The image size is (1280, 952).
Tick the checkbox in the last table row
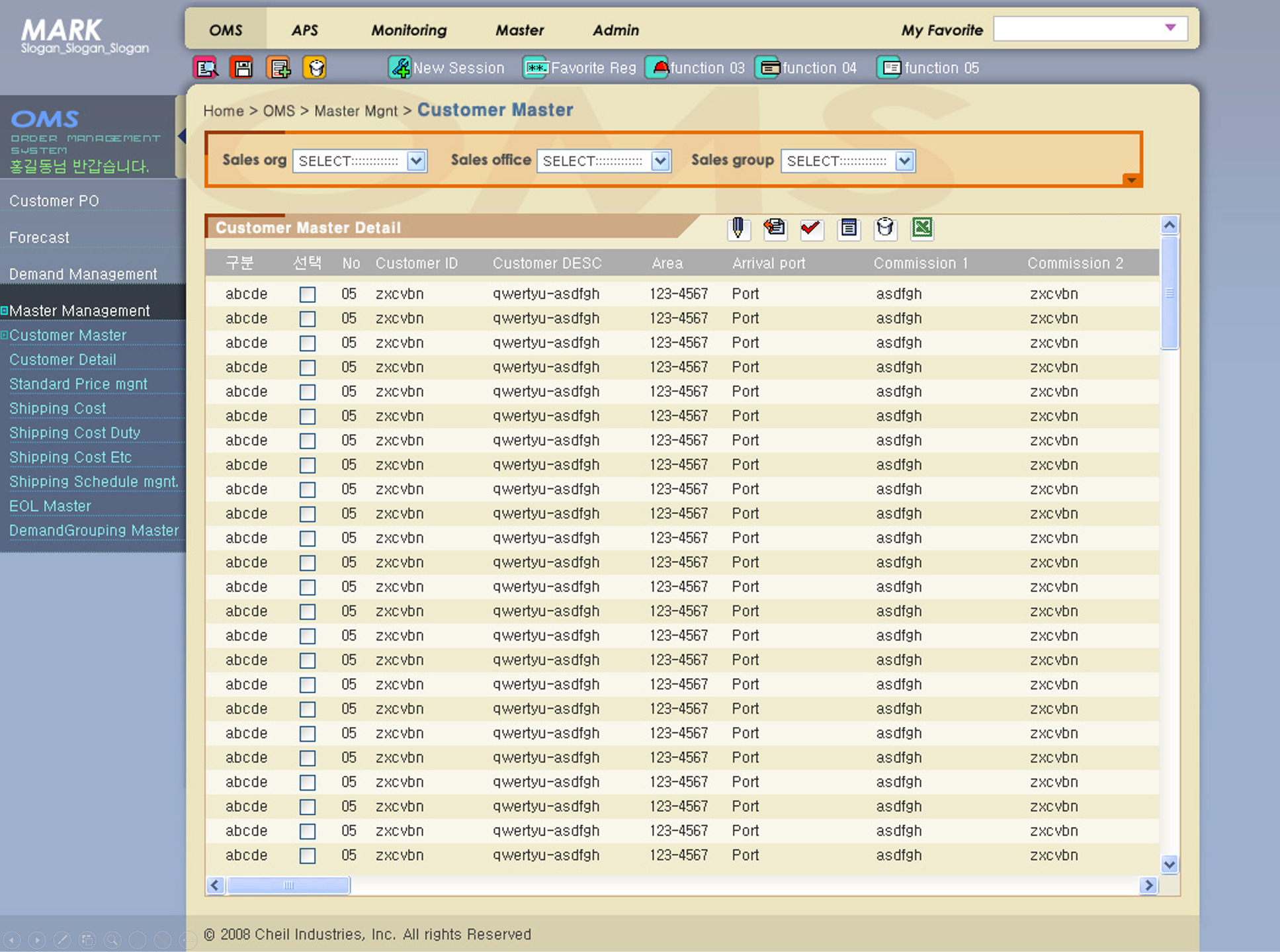(308, 855)
